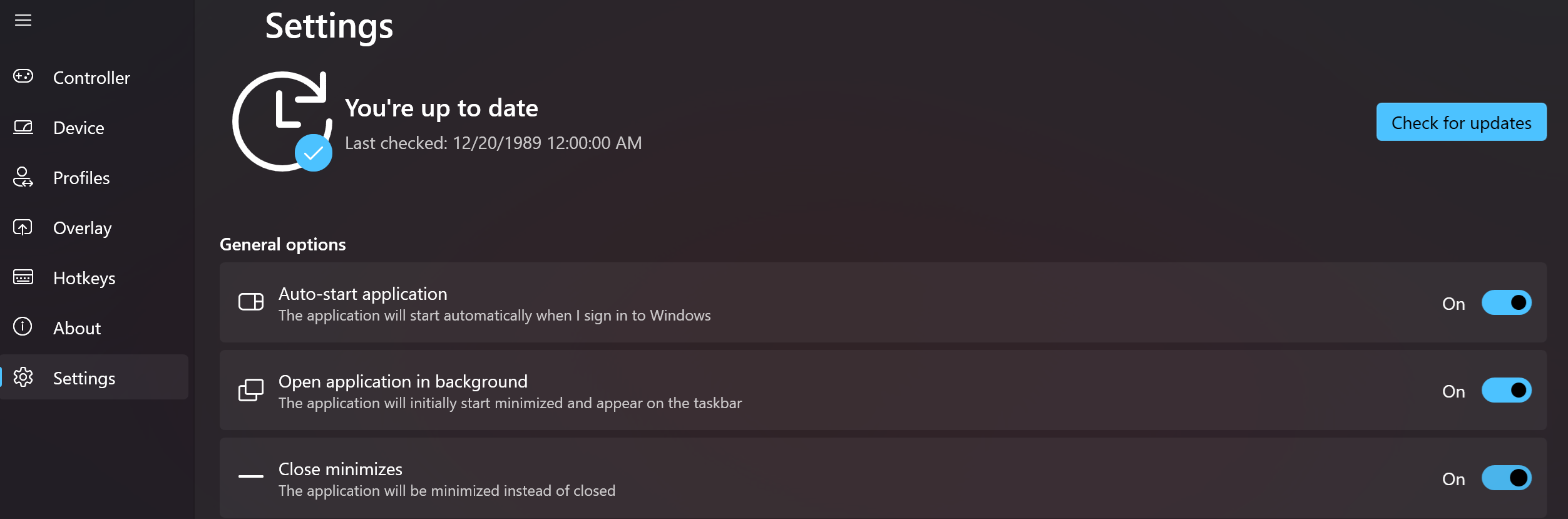Click the Hotkeys keyboard icon
This screenshot has width=1568, height=519.
point(23,277)
